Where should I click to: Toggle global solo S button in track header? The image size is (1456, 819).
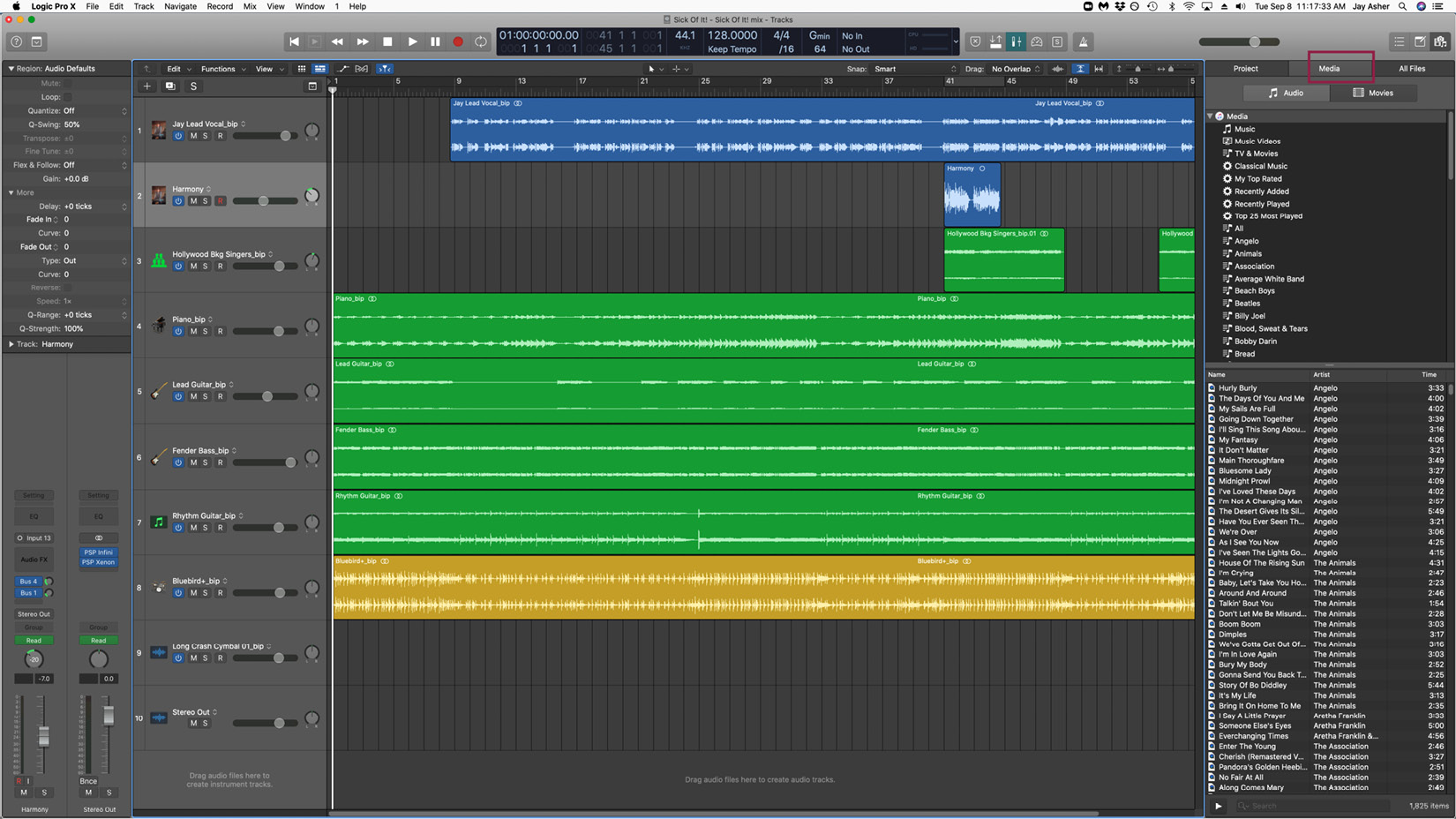[x=193, y=86]
